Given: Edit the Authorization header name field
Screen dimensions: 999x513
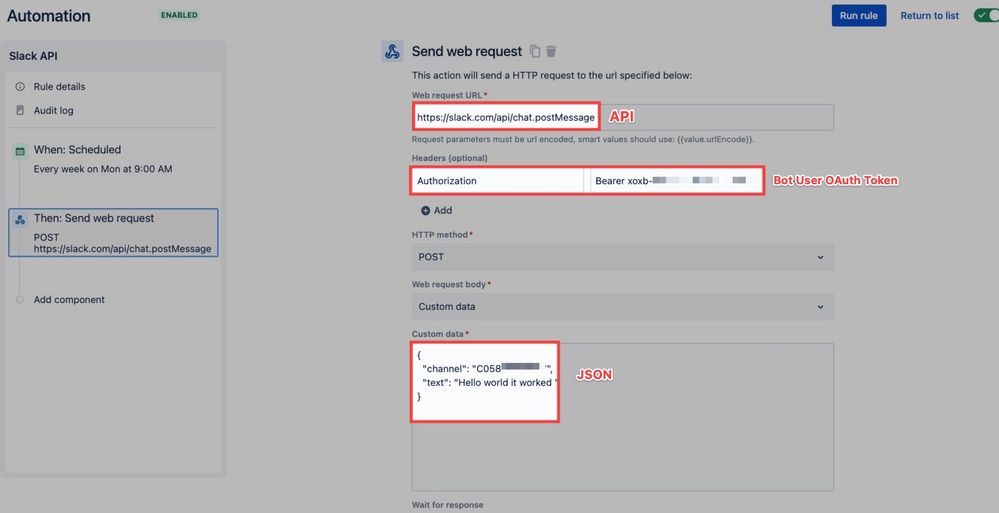Looking at the screenshot, I should [497, 181].
